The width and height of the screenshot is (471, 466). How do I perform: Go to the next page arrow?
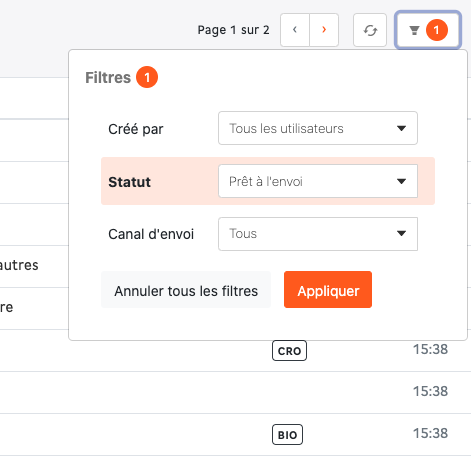tap(324, 30)
